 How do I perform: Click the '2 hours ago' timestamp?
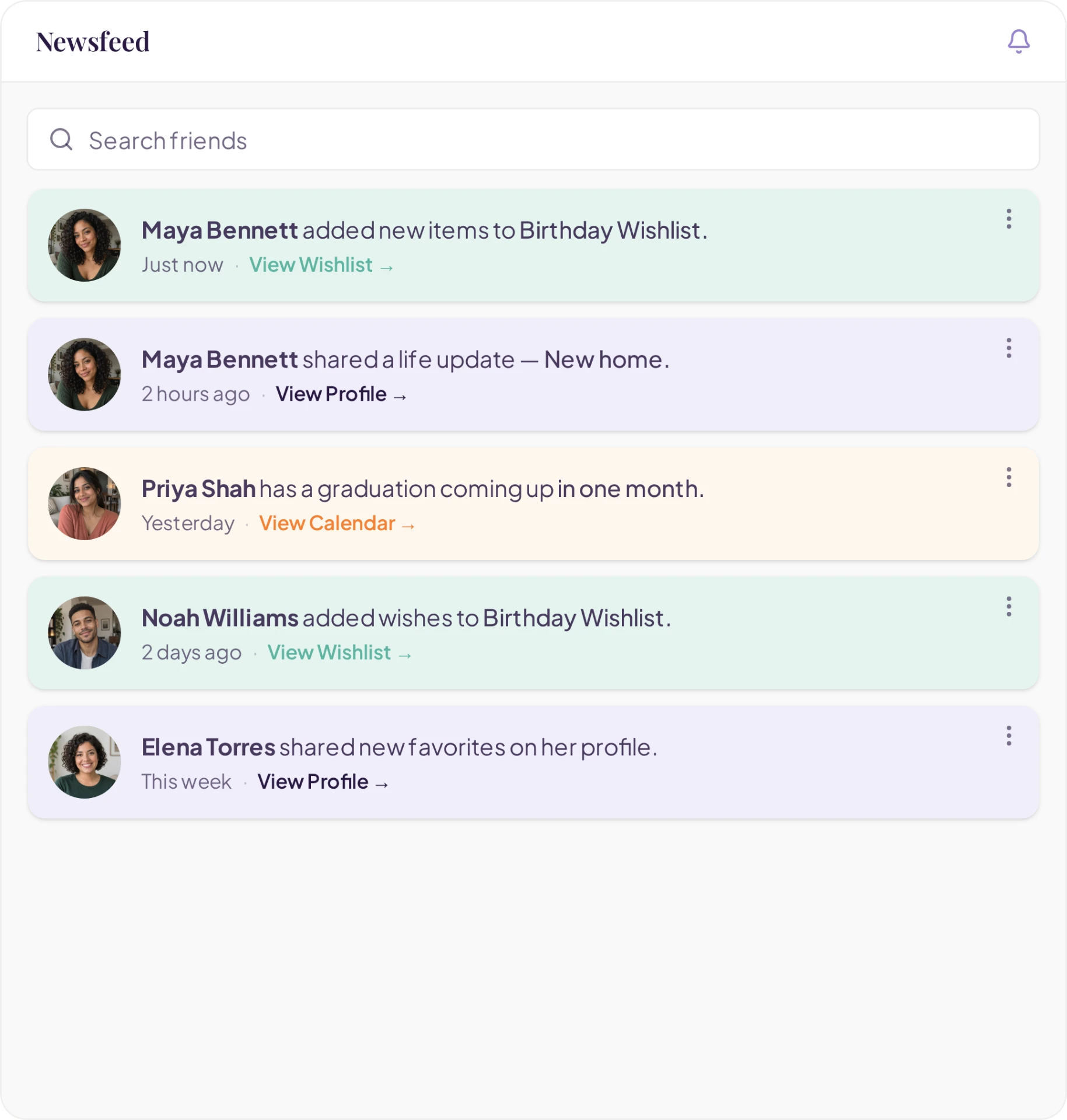(x=196, y=395)
